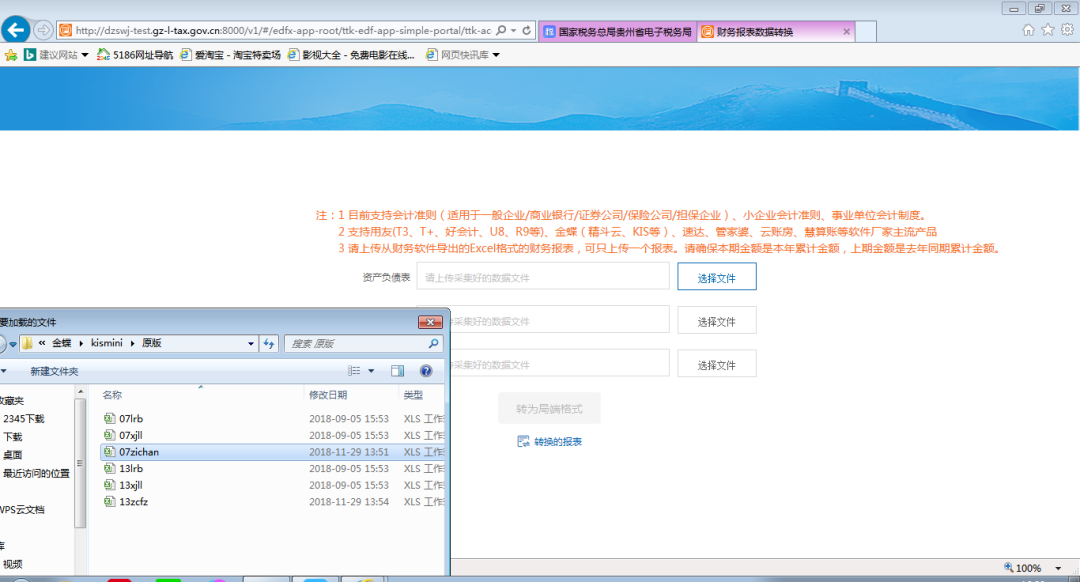Close the file open dialog

(430, 322)
